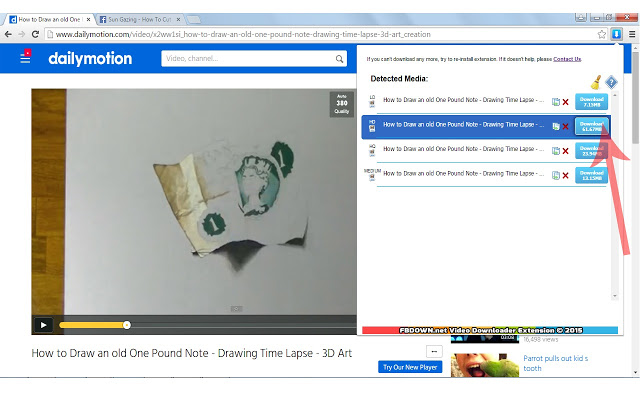This screenshot has width=640, height=400.
Task: Download the HD 61.67MB video
Action: (x=591, y=126)
